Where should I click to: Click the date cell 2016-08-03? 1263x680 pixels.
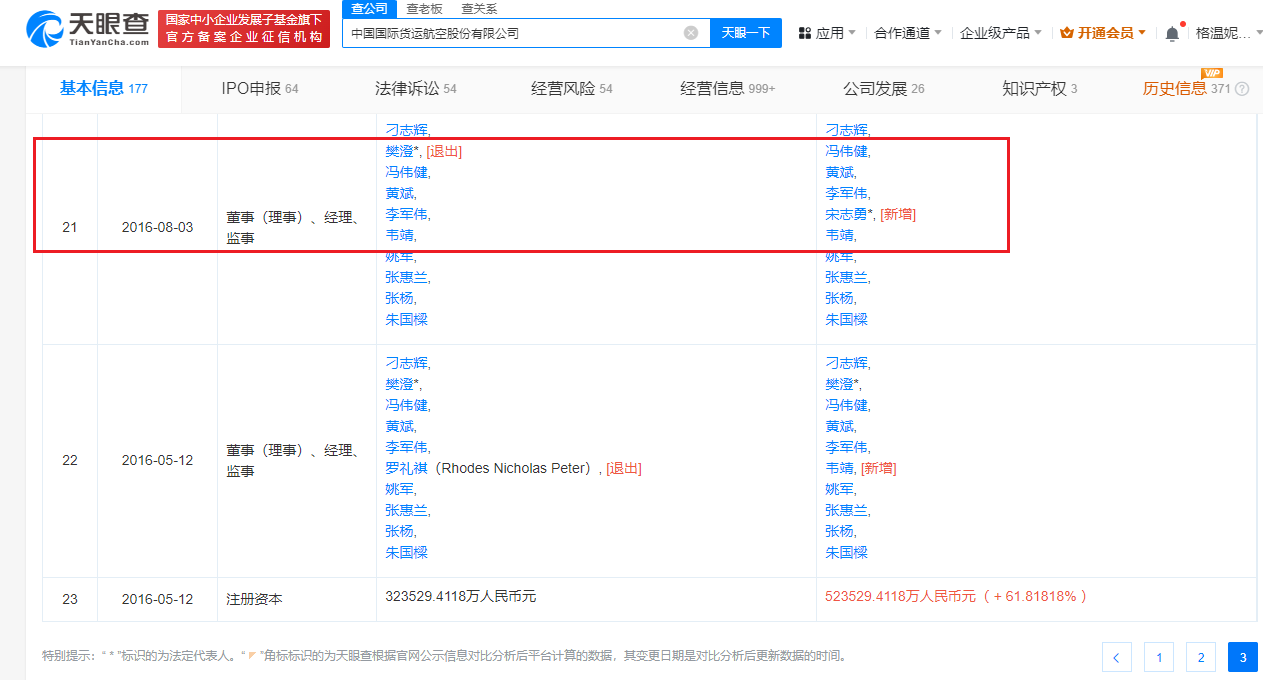coord(157,228)
